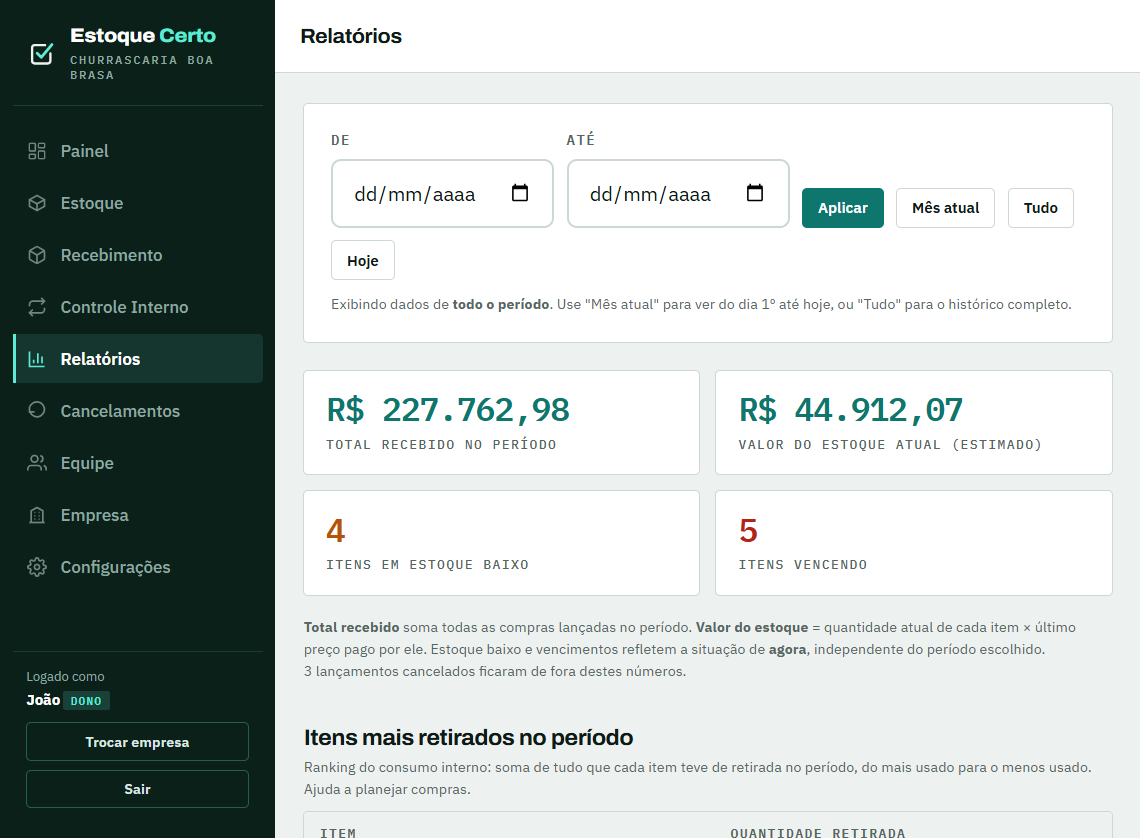Select the Hoje button

coord(363,260)
